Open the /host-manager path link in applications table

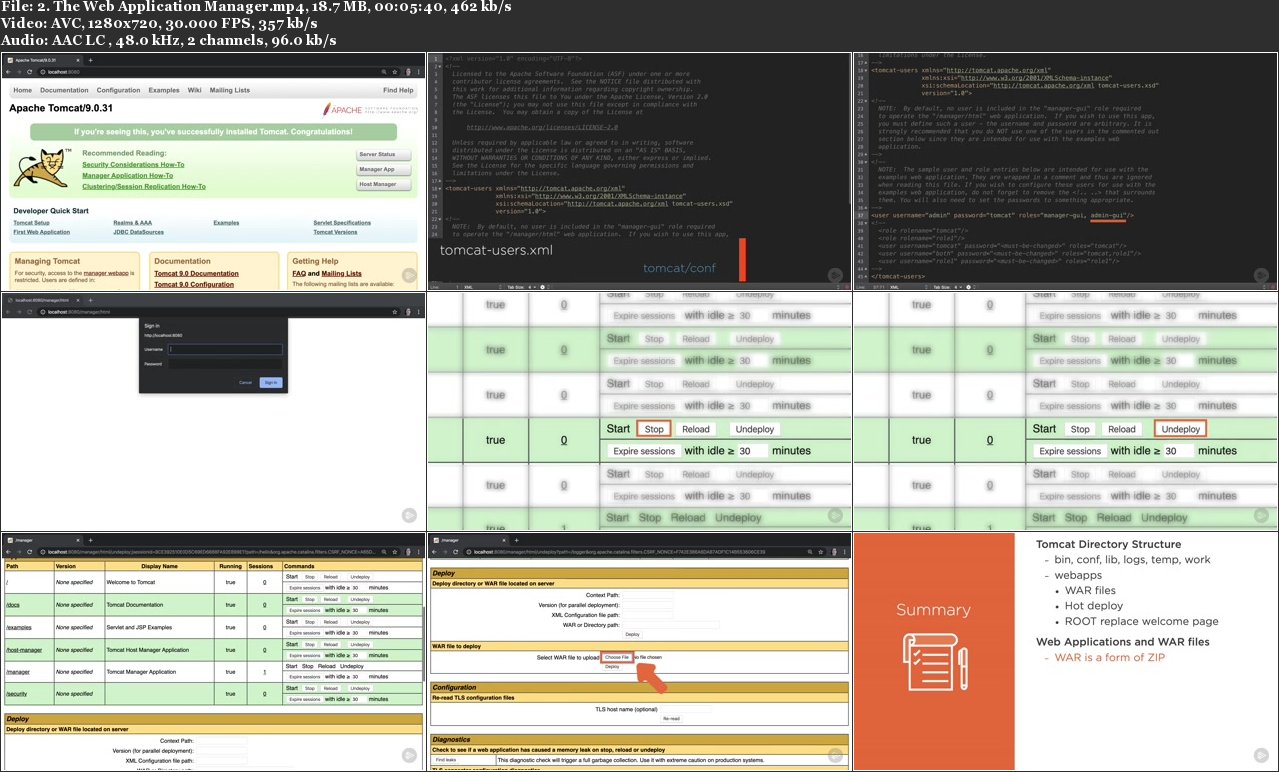(x=24, y=650)
